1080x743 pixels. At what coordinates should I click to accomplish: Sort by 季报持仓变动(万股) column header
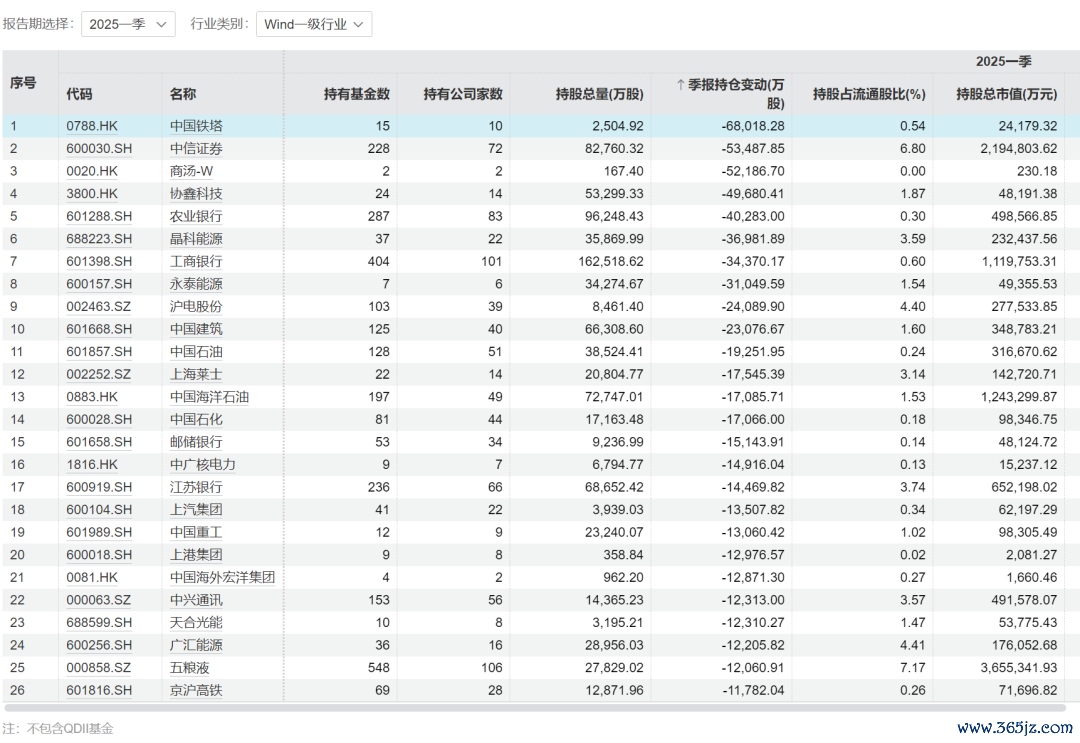coord(731,94)
